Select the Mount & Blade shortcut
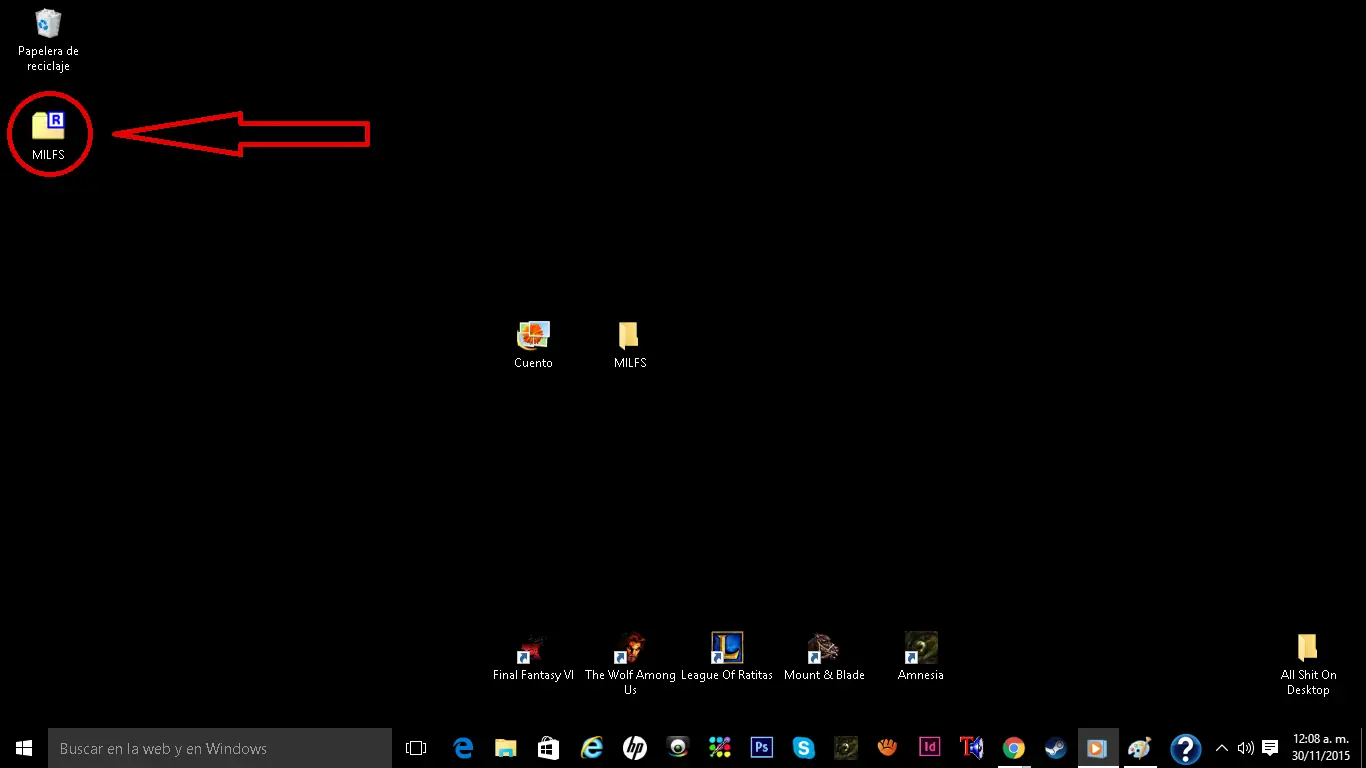The height and width of the screenshot is (768, 1366). [824, 656]
